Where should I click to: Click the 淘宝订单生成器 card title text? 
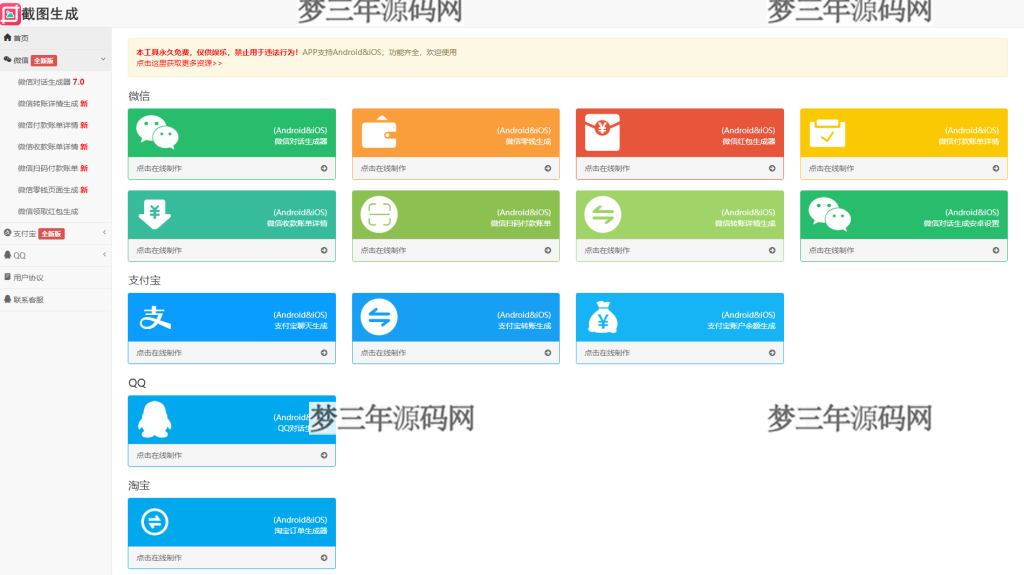click(300, 531)
